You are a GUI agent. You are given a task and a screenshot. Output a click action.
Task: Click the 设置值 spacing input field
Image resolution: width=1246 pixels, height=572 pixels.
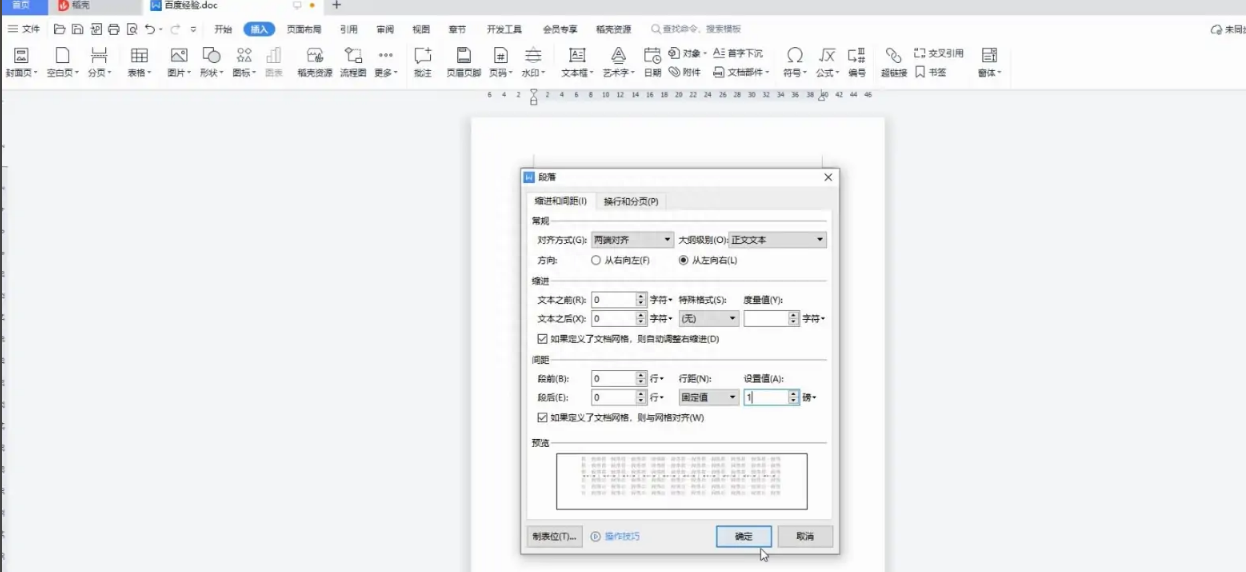(x=765, y=397)
